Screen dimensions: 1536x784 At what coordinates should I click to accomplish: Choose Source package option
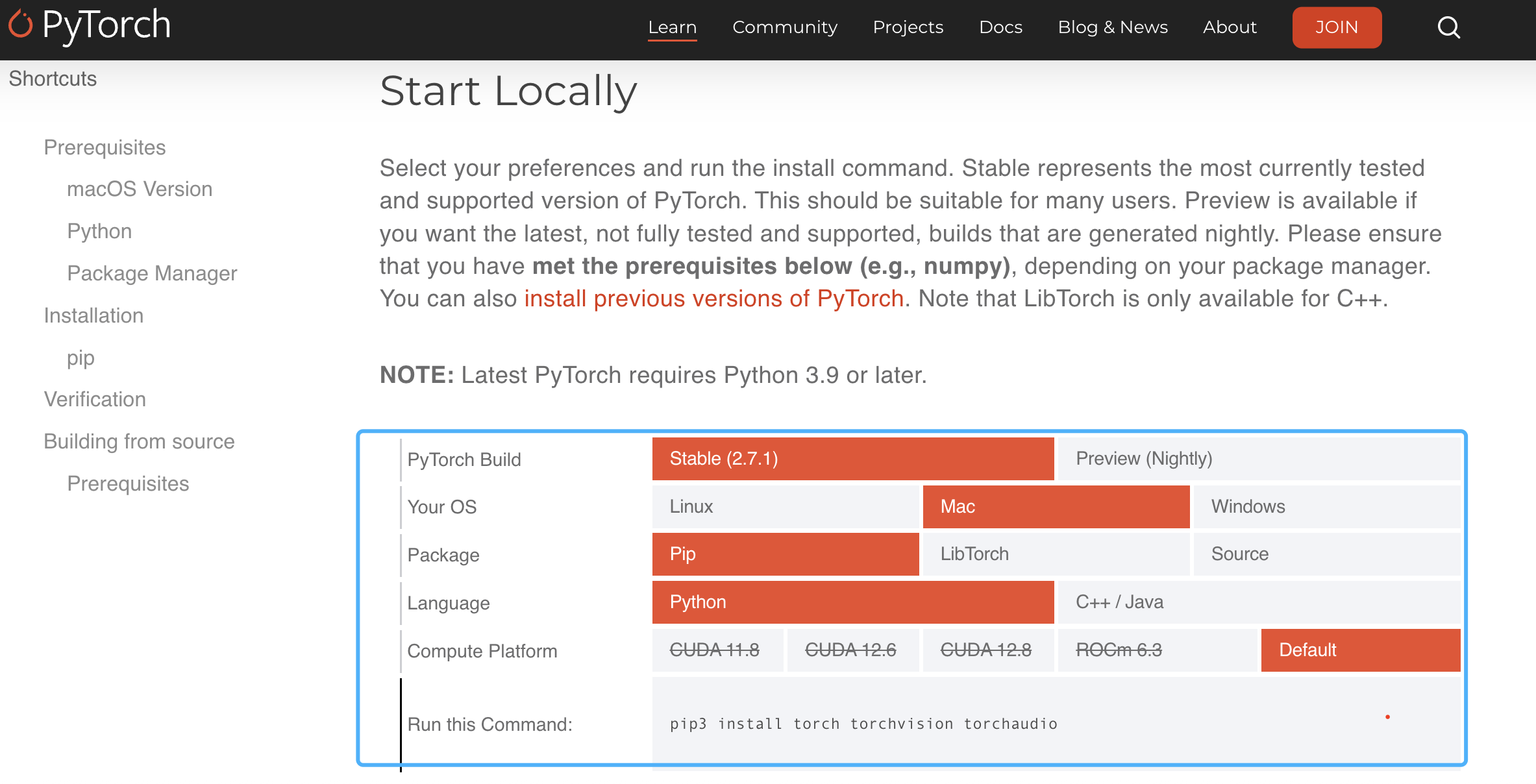(x=1326, y=554)
